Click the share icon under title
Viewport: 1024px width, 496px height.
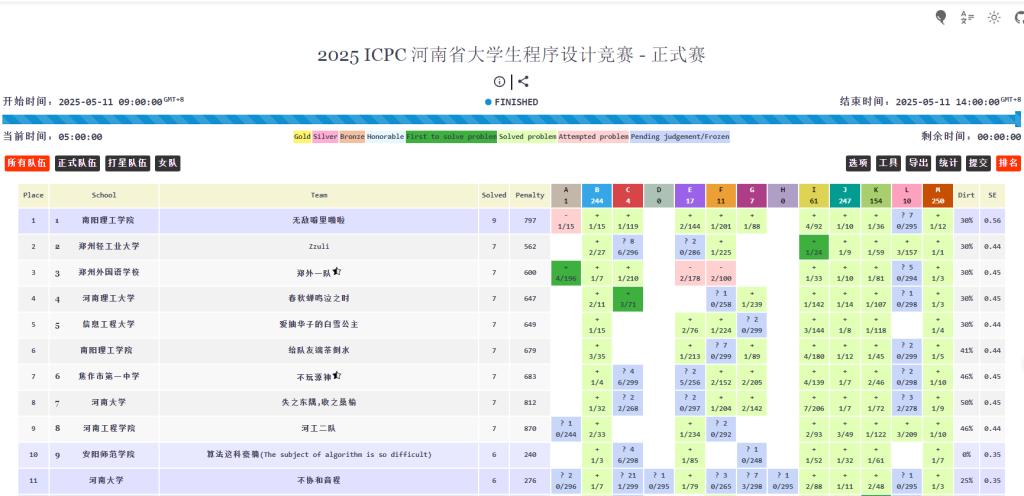coord(523,82)
